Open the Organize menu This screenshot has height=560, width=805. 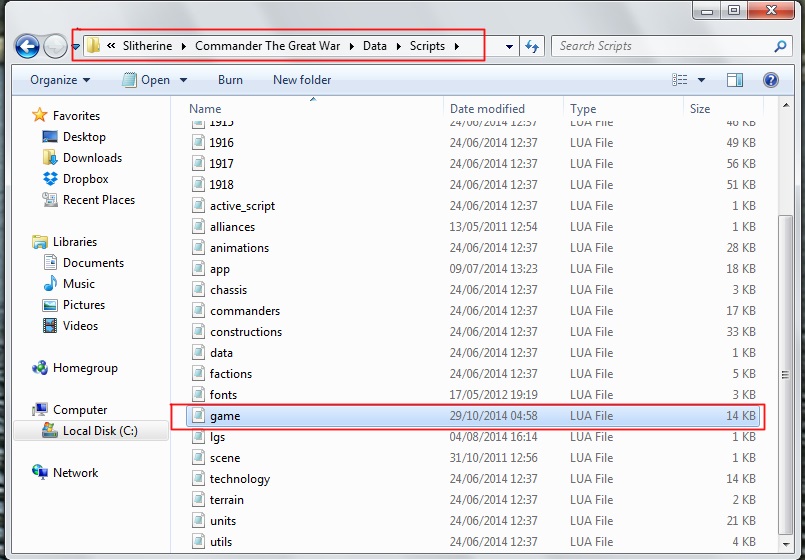[x=60, y=80]
